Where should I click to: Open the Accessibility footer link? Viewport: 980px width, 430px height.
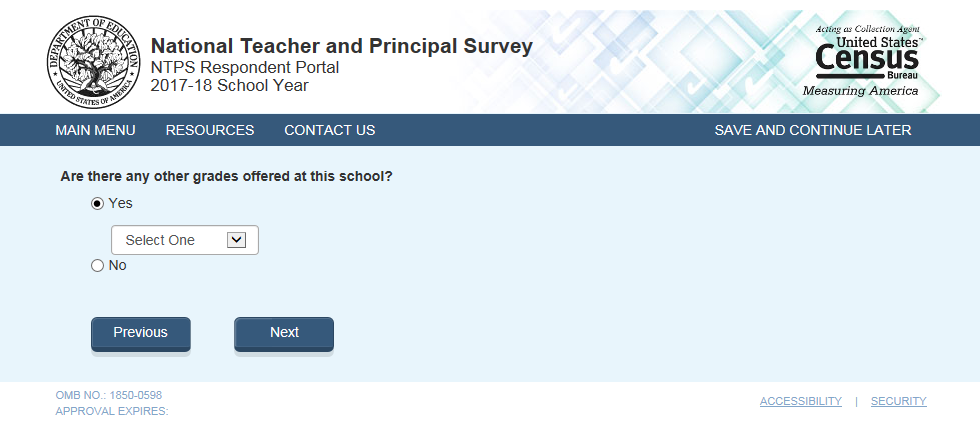click(x=800, y=401)
